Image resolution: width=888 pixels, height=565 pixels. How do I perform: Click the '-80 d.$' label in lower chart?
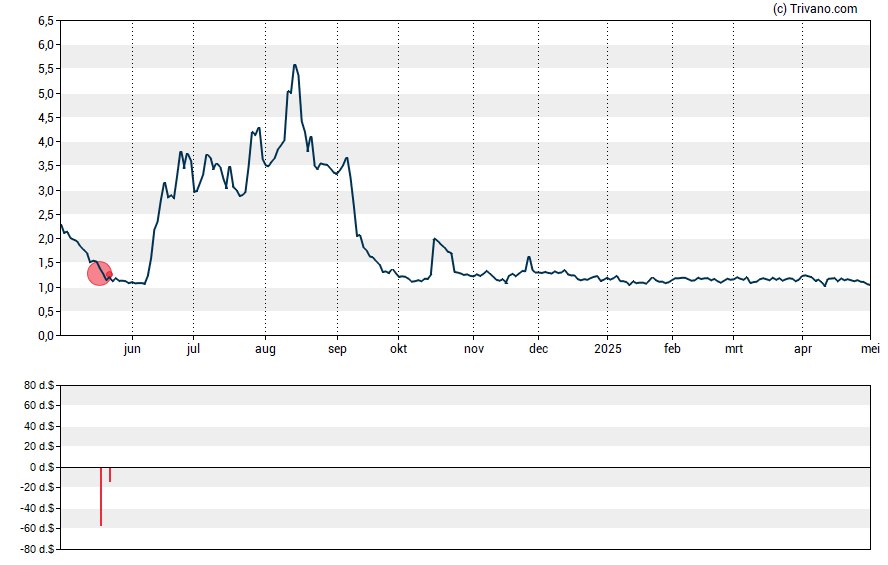(x=37, y=549)
